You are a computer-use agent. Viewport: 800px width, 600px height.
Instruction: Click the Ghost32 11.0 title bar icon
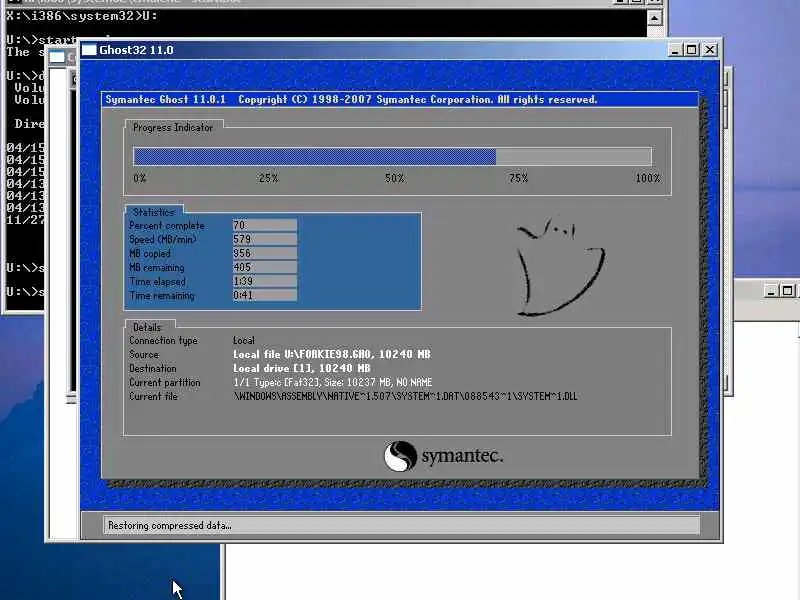(89, 50)
